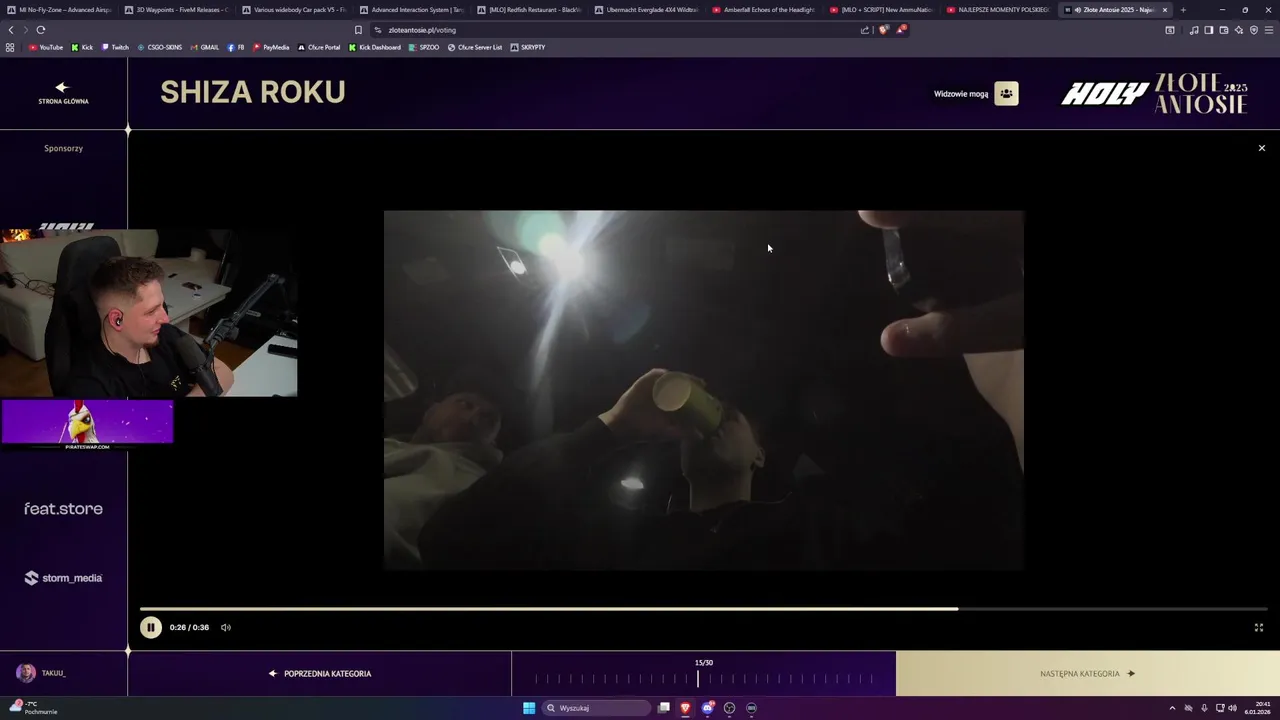Click the Wyszukaj taskbar search box

tap(597, 708)
